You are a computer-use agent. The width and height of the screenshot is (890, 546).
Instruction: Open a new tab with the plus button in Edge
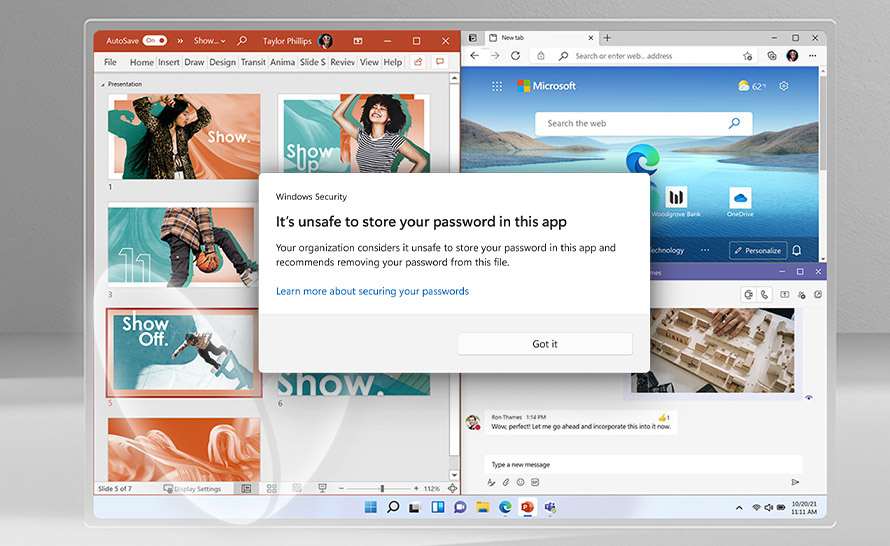click(x=607, y=38)
